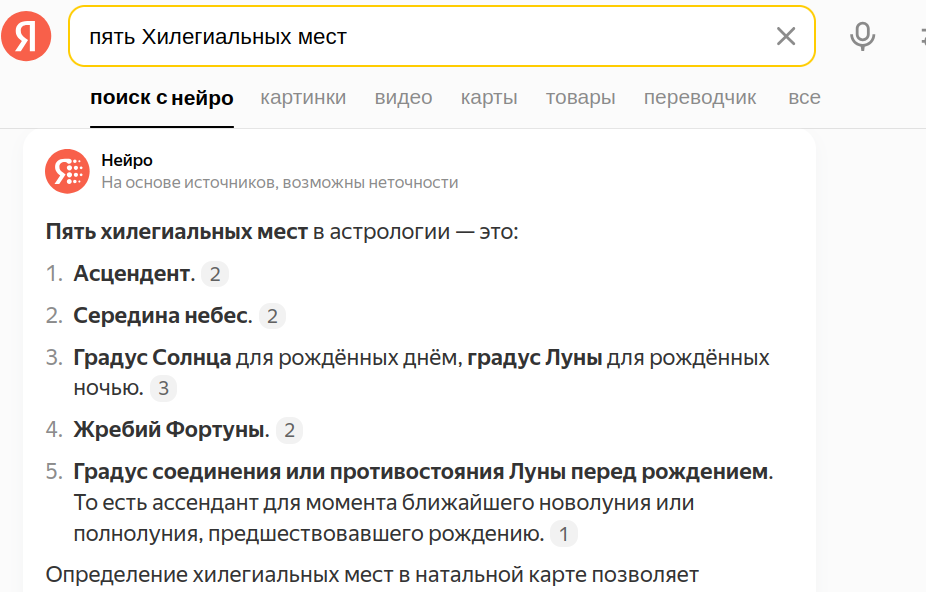
Task: Open source badge 1 after предшествовавшего рождению
Action: pyautogui.click(x=563, y=535)
